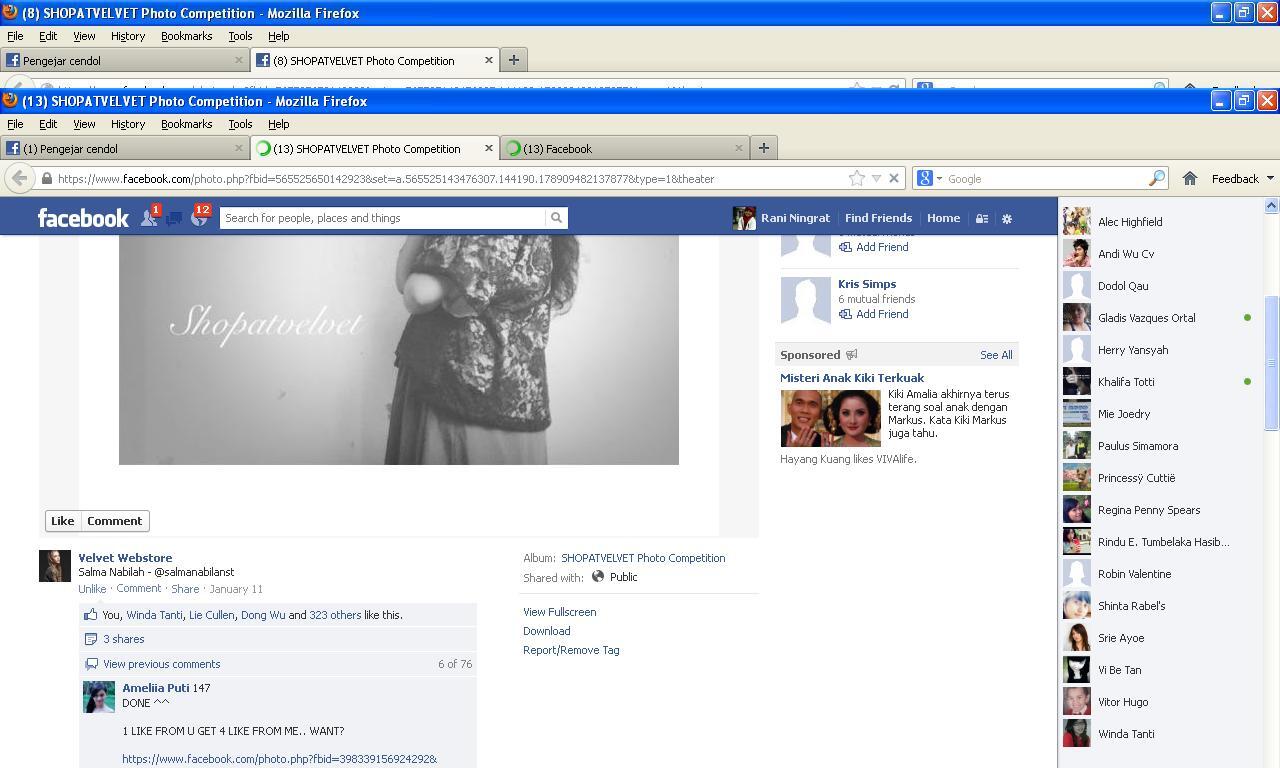Open a new tab with plus button
This screenshot has width=1280, height=768.
(763, 148)
